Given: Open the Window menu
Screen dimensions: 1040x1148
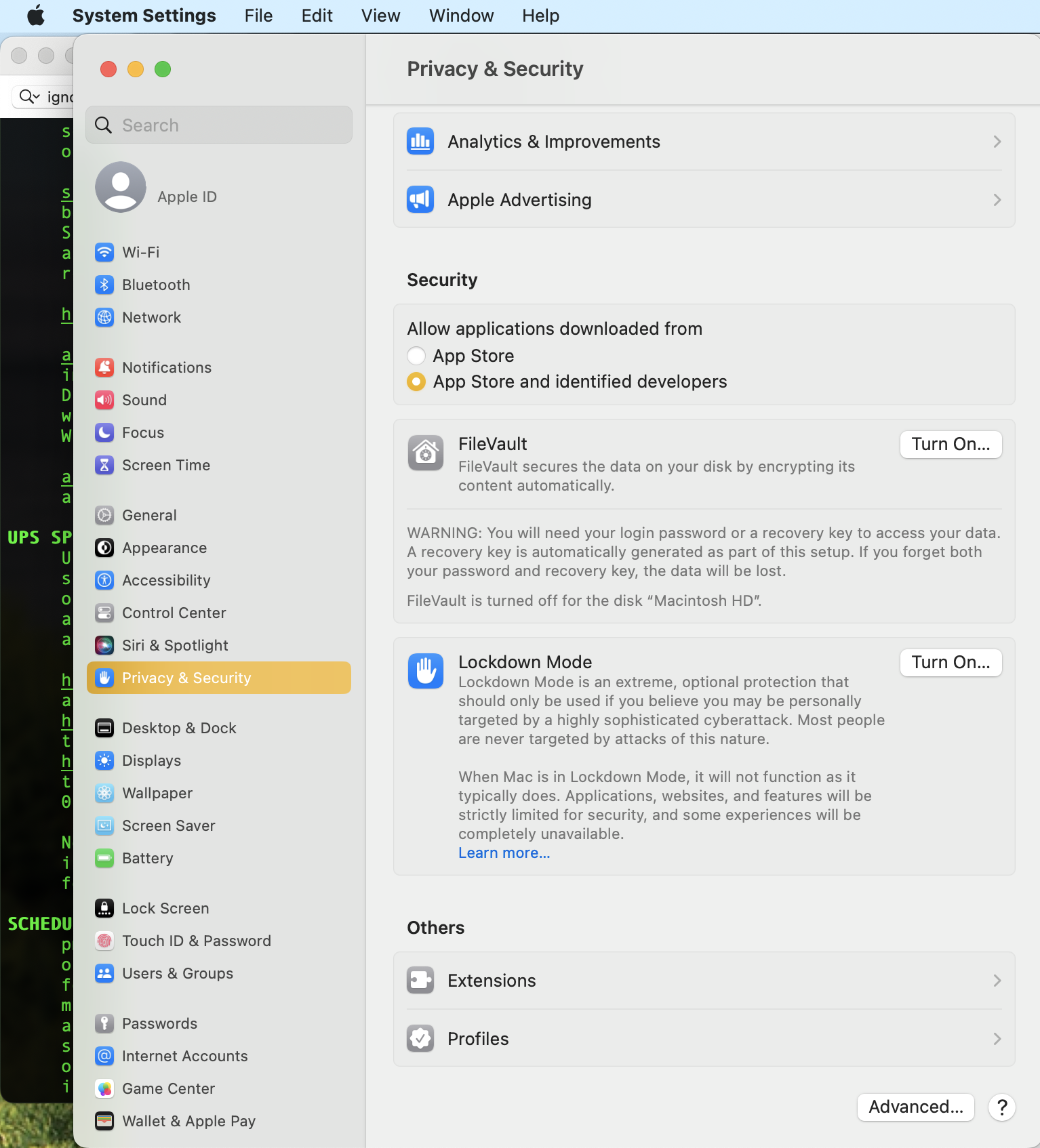Looking at the screenshot, I should pos(462,16).
